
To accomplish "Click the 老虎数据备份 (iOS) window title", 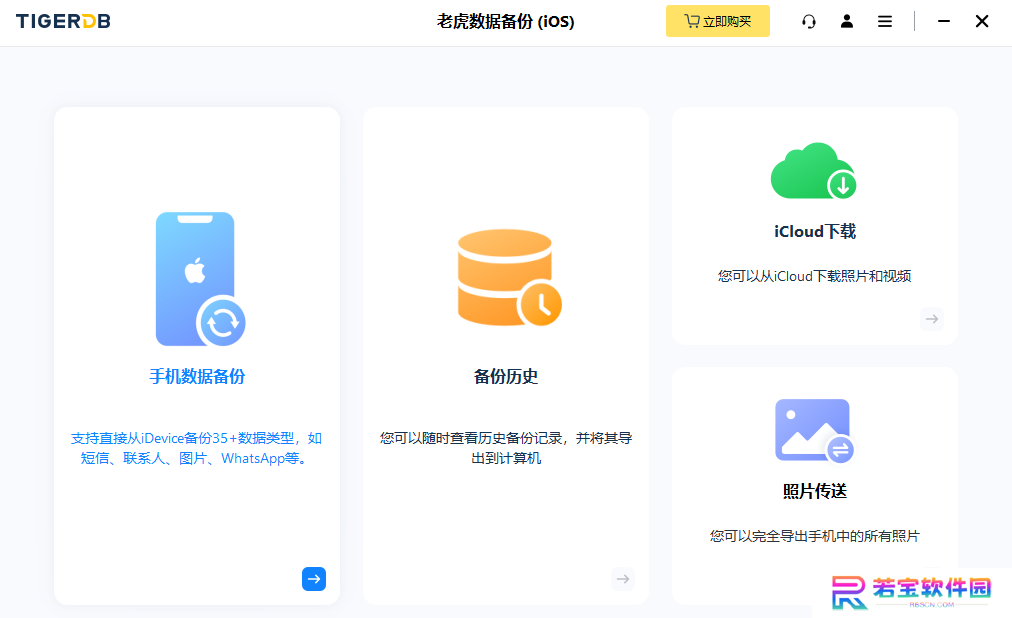I will [505, 21].
